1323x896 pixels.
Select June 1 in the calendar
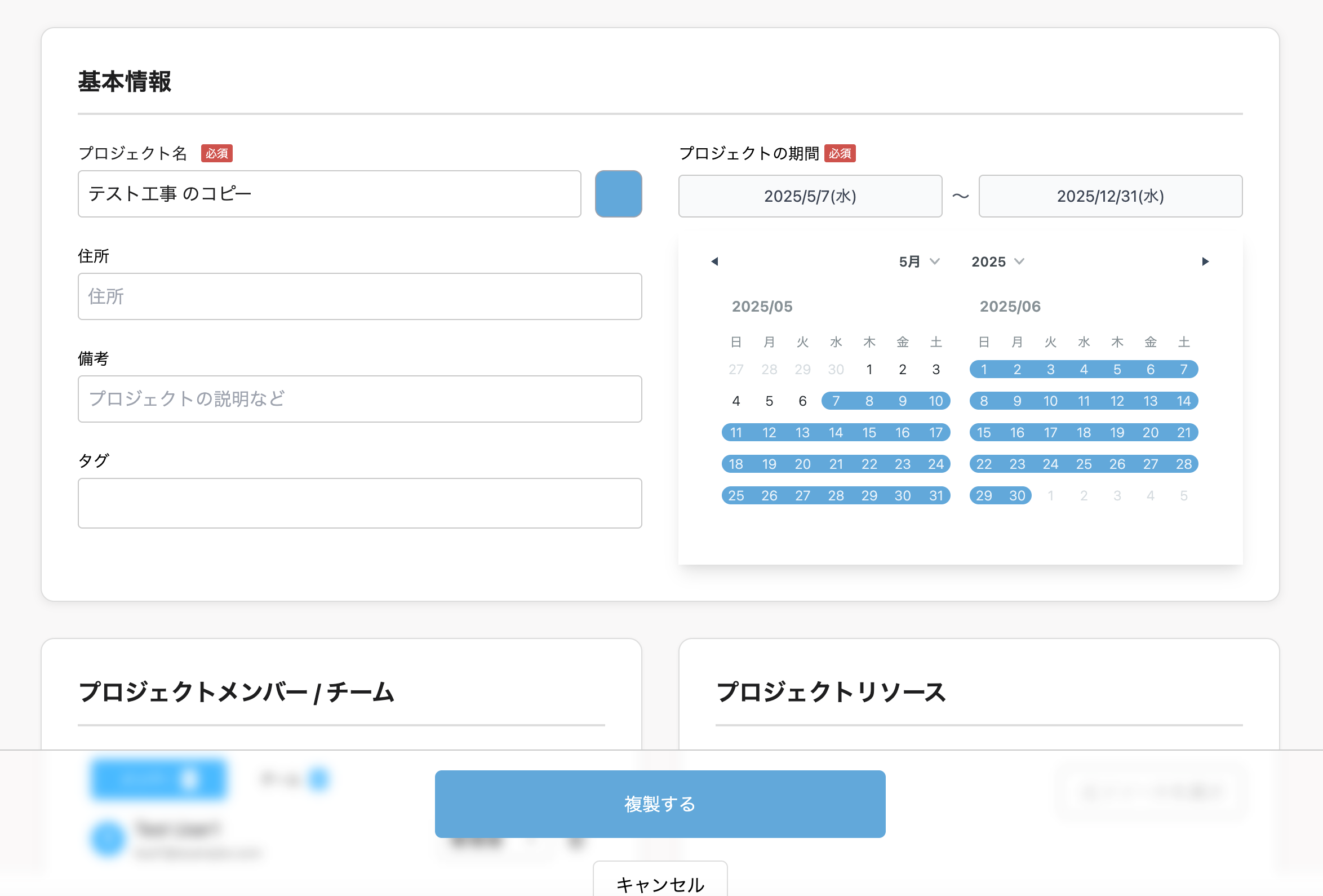point(984,370)
